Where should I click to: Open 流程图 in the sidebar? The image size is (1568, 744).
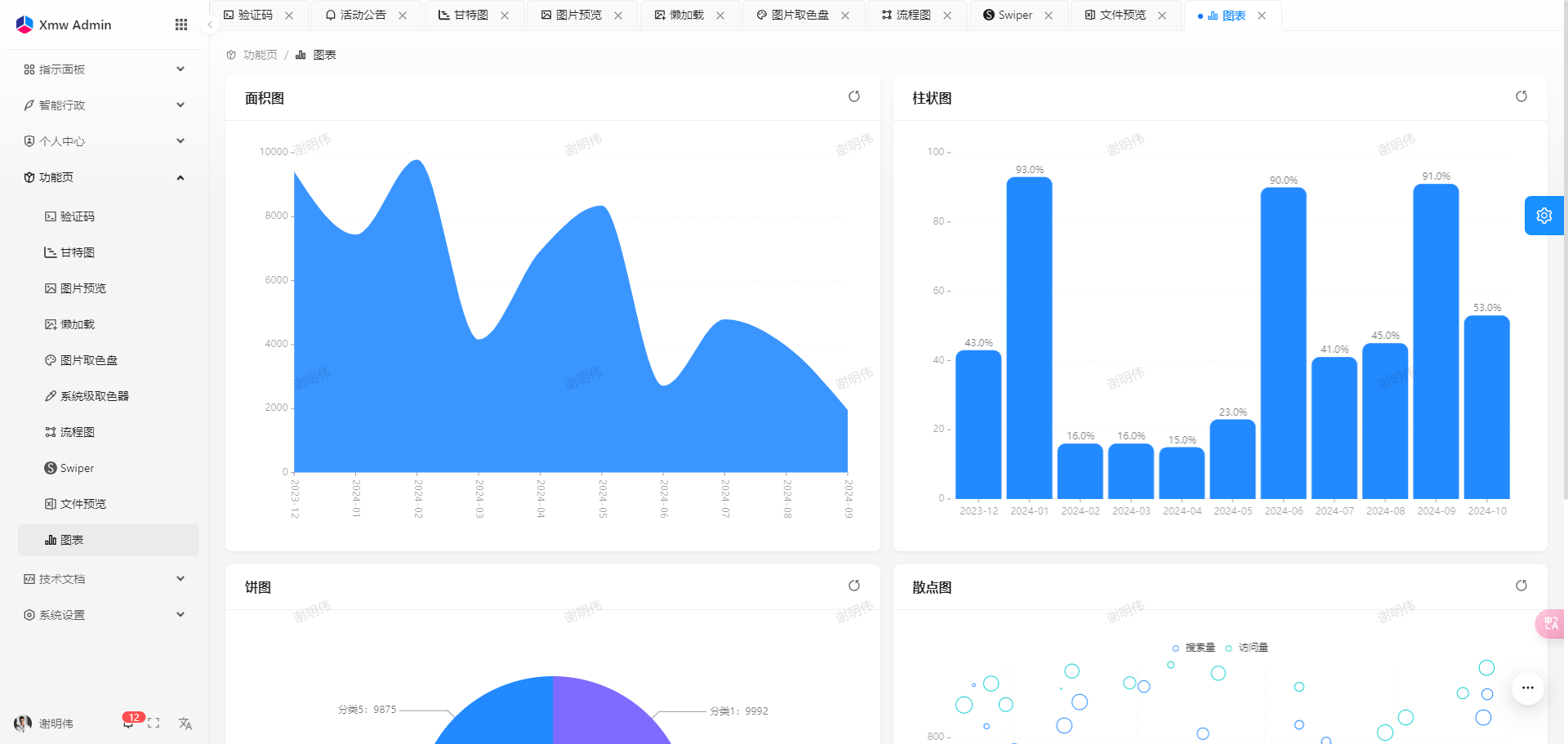click(x=109, y=432)
